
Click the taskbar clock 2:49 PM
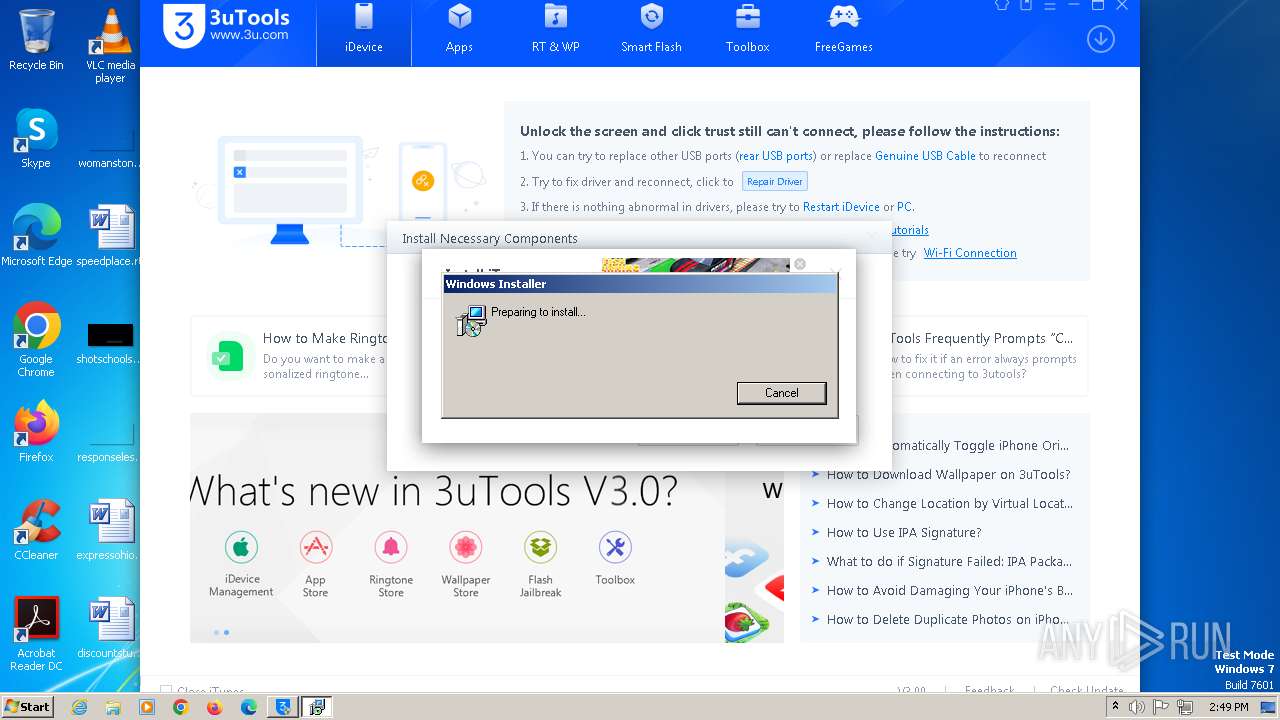1229,707
